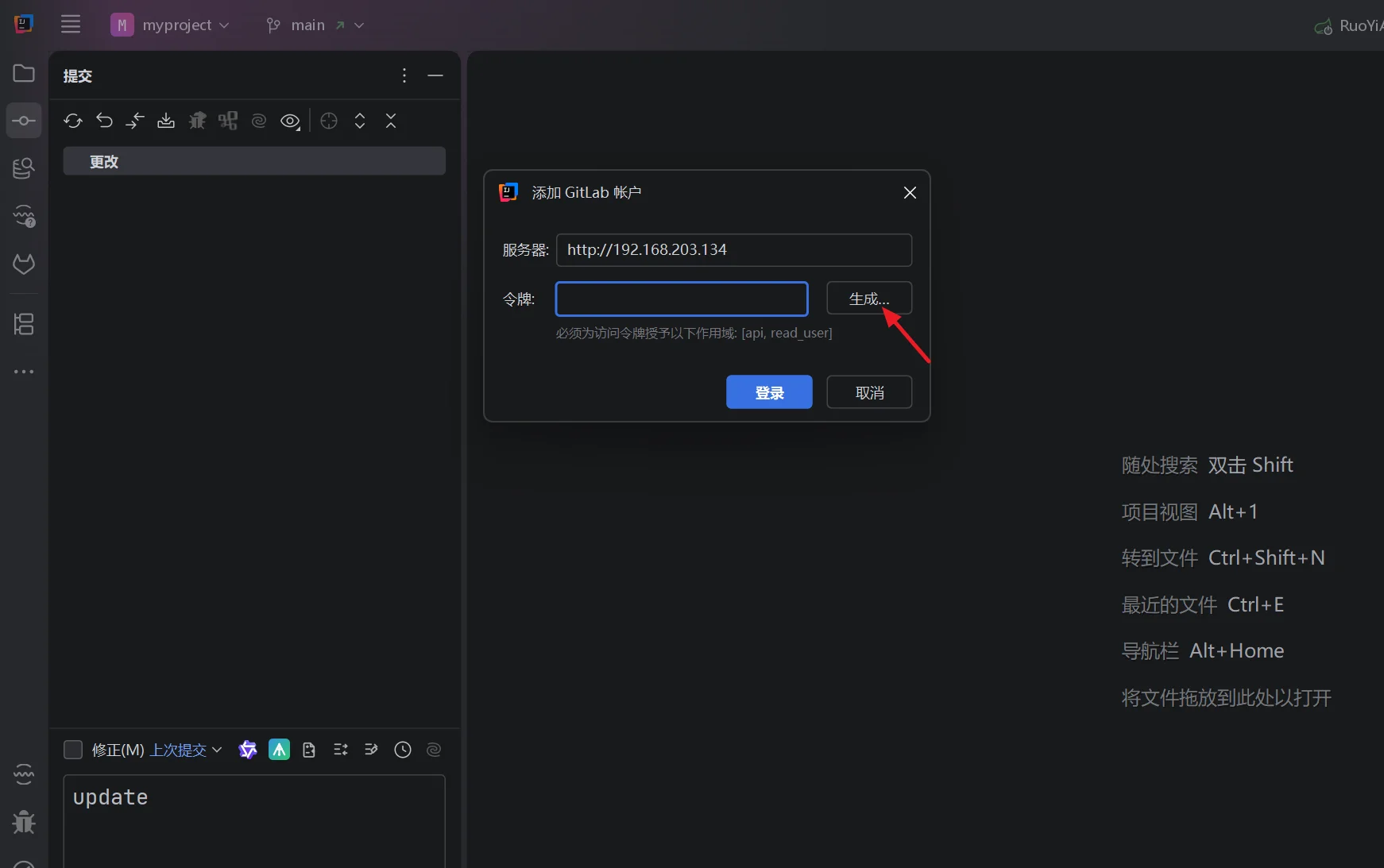Open the myproject project dropdown

[170, 25]
